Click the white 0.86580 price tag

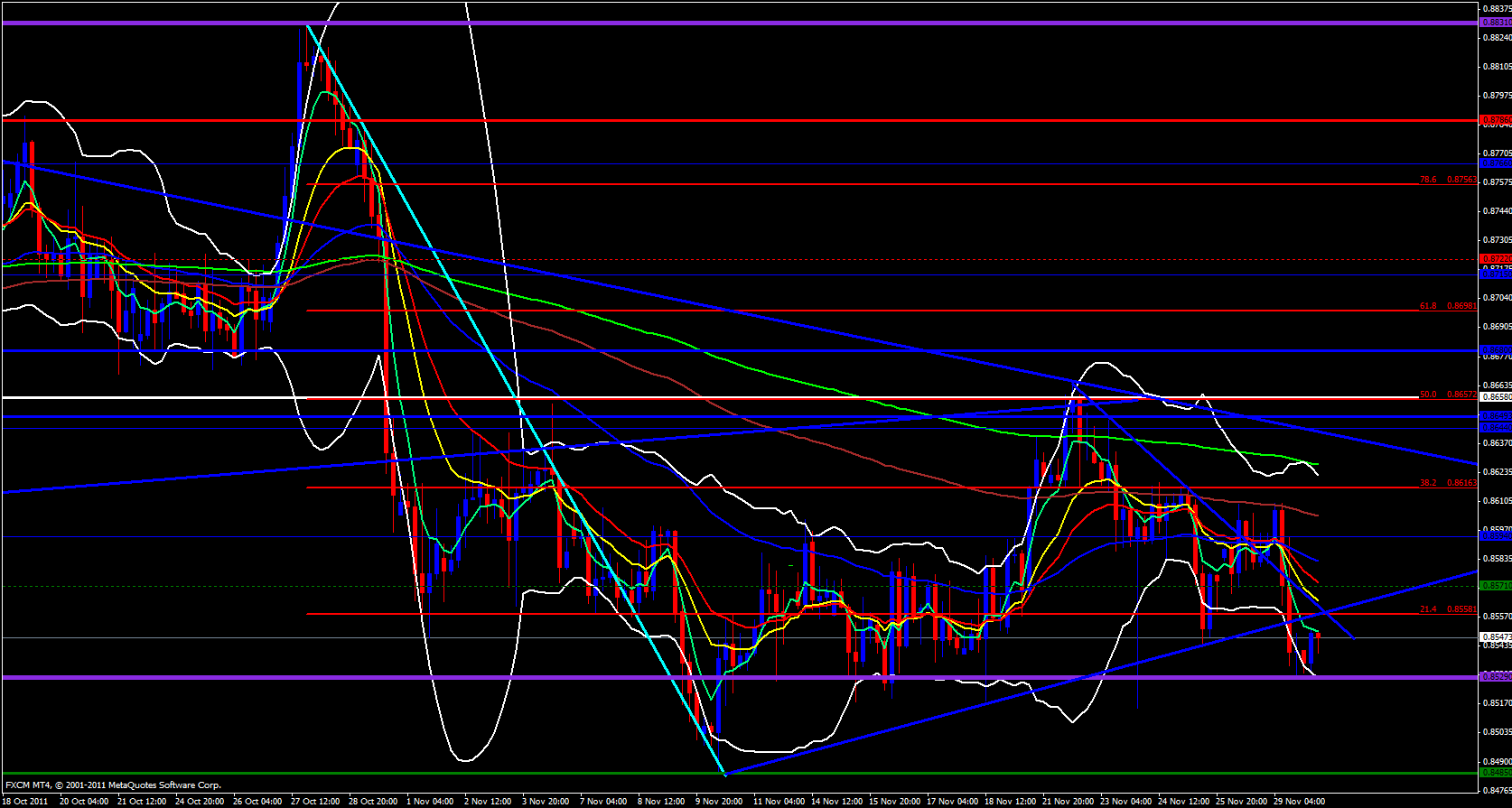pos(1495,396)
